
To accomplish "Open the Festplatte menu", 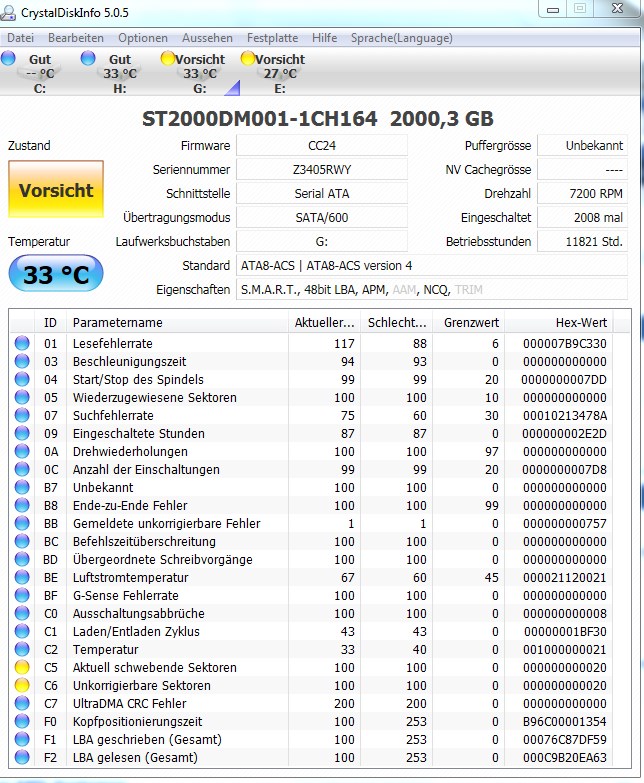I will click(273, 38).
